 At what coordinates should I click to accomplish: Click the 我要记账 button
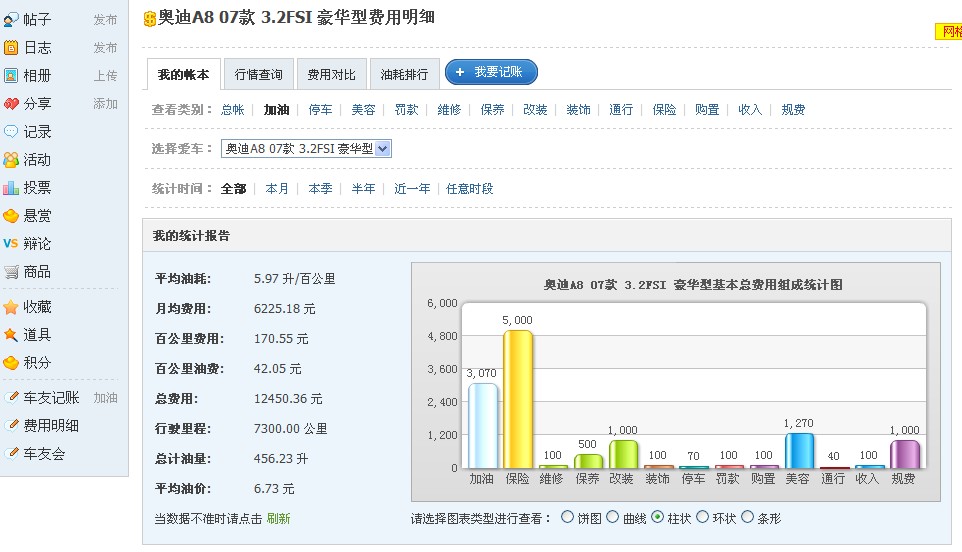click(491, 72)
